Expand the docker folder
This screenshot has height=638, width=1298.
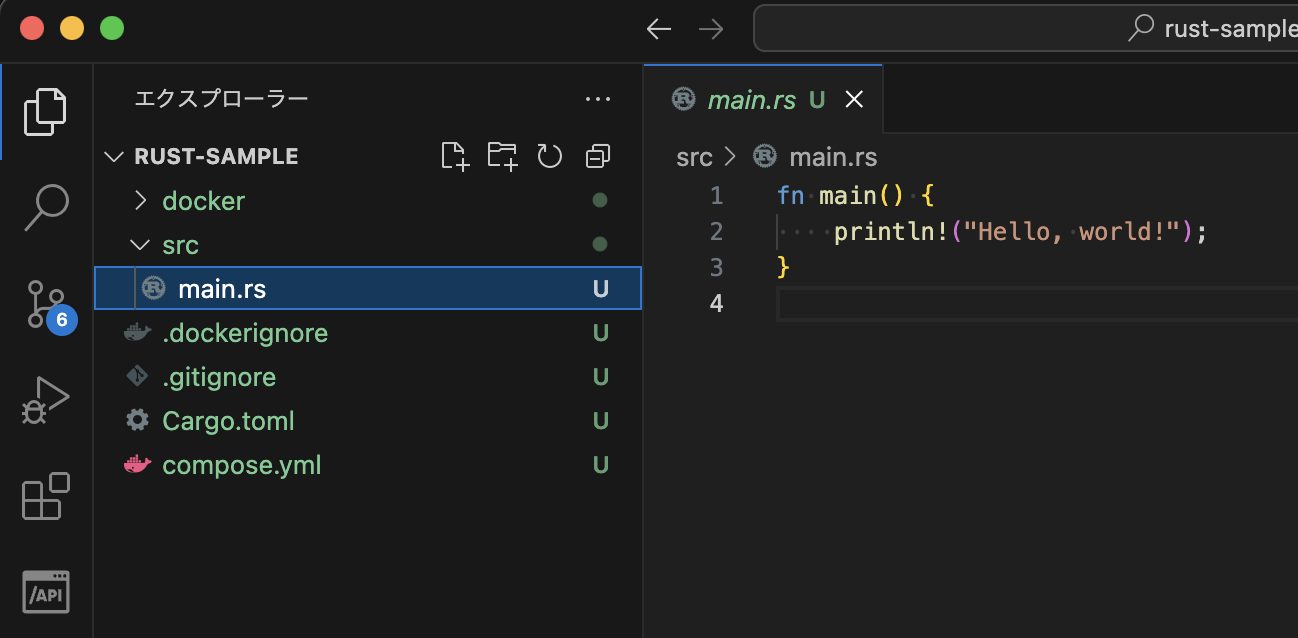(203, 201)
